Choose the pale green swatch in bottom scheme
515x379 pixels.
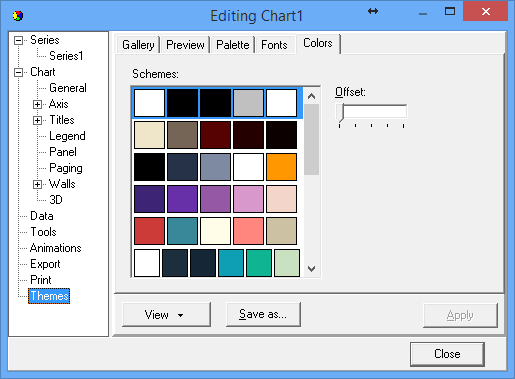(x=287, y=263)
